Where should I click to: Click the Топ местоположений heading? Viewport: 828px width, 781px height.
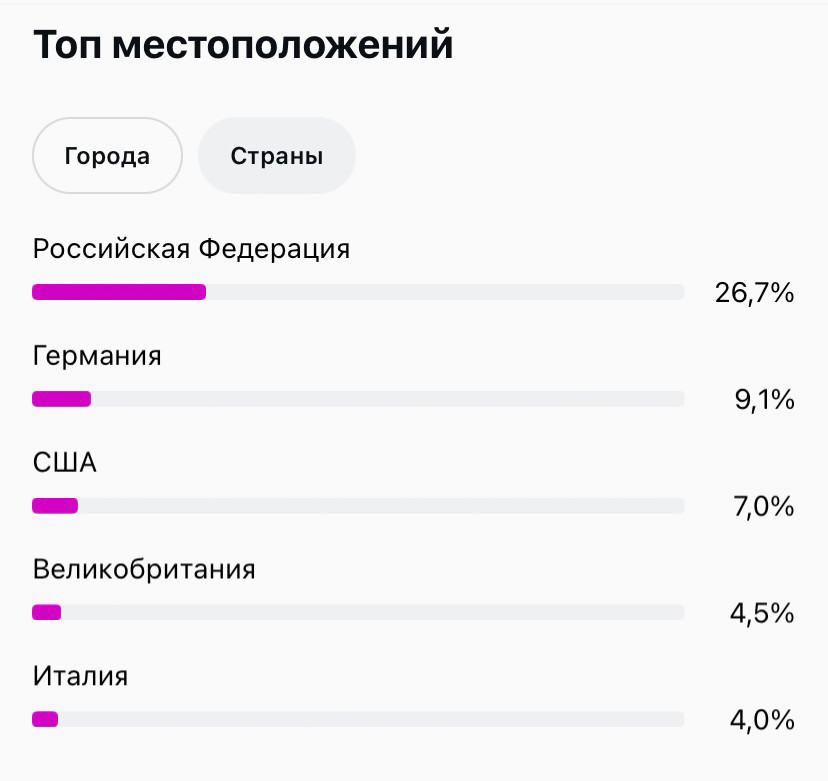point(242,44)
